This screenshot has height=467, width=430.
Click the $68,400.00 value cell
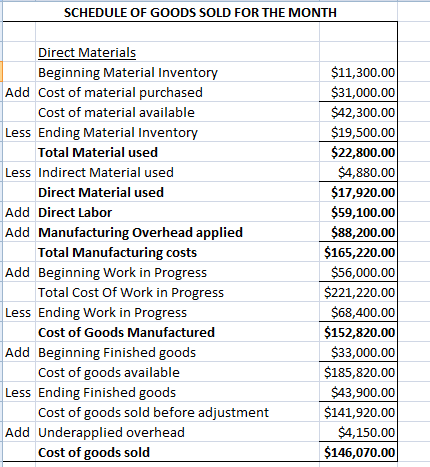[358, 312]
